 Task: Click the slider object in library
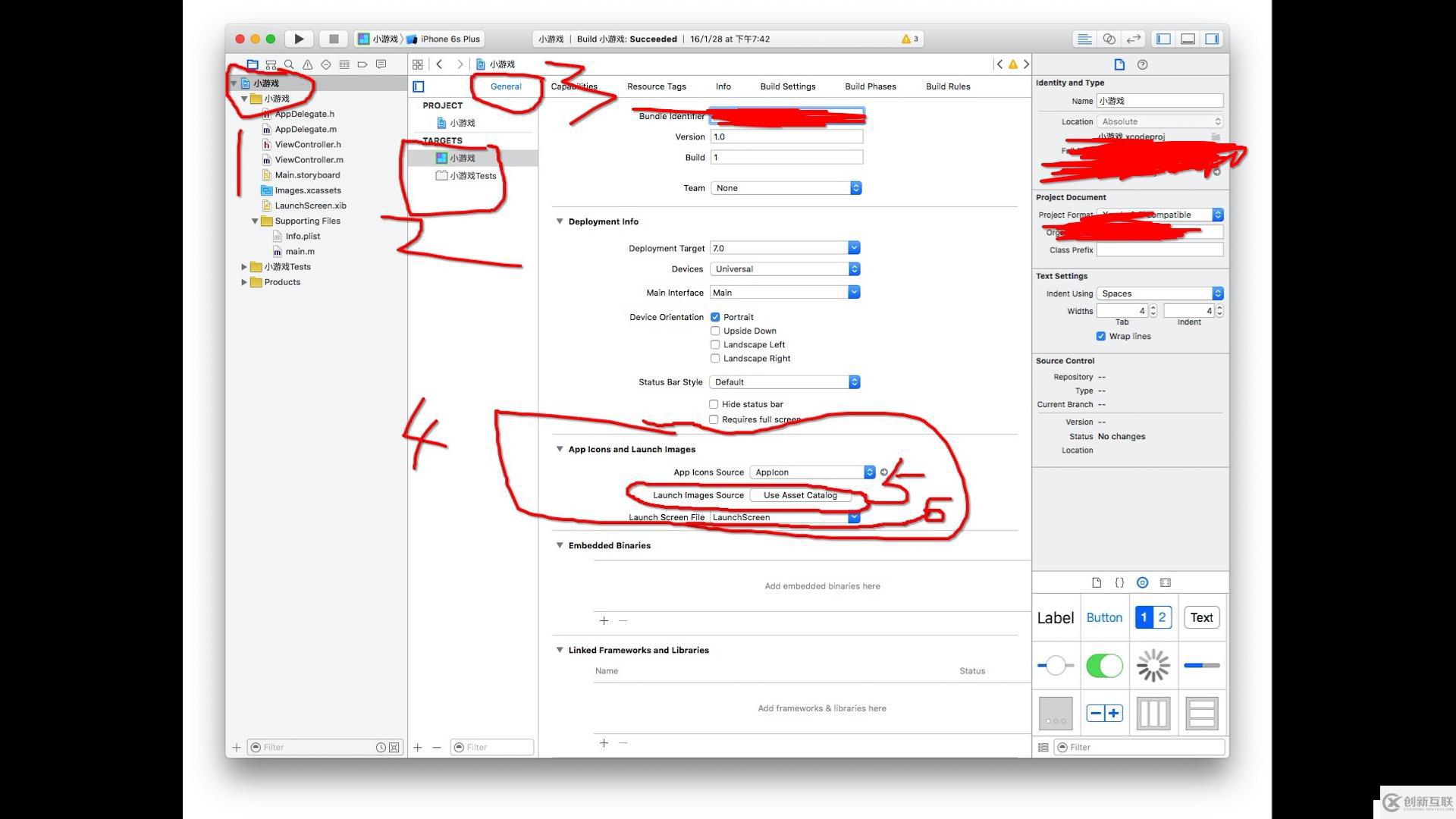click(x=1055, y=666)
